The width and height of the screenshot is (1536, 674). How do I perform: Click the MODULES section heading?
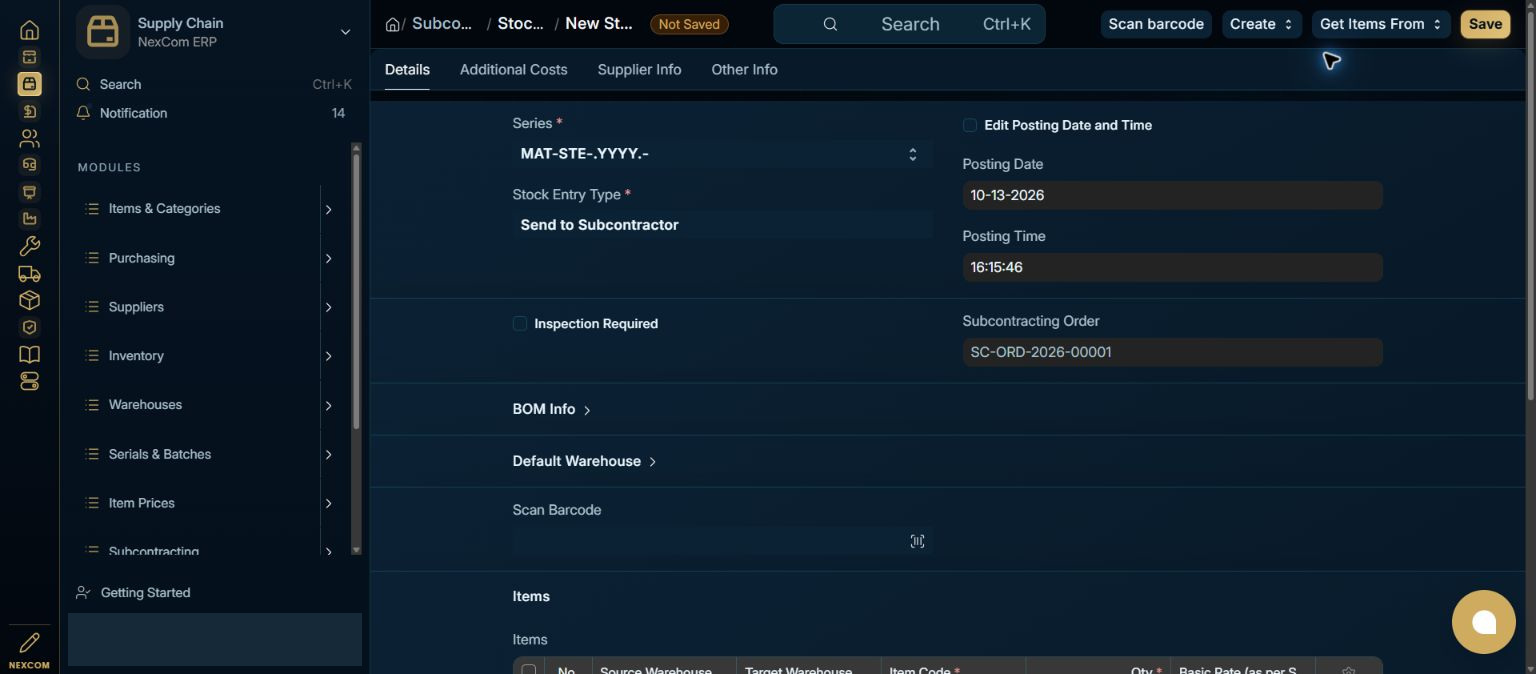pyautogui.click(x=109, y=167)
